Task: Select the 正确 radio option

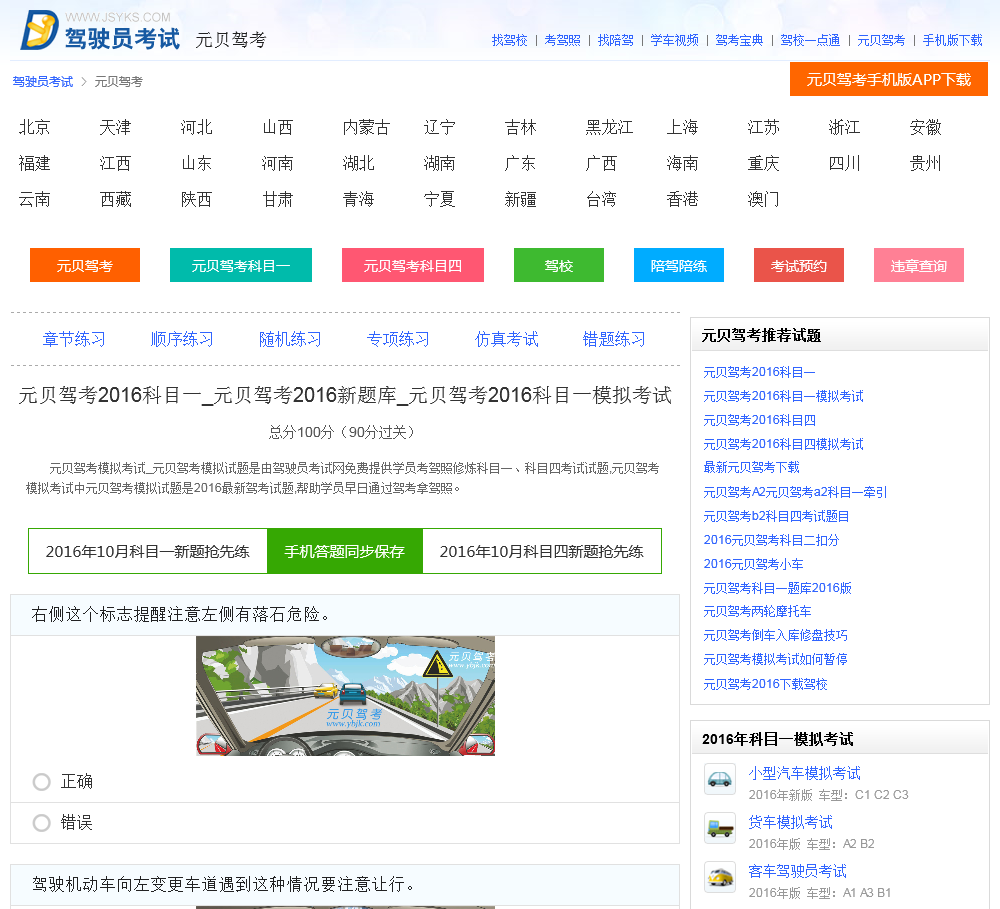Action: tap(41, 781)
